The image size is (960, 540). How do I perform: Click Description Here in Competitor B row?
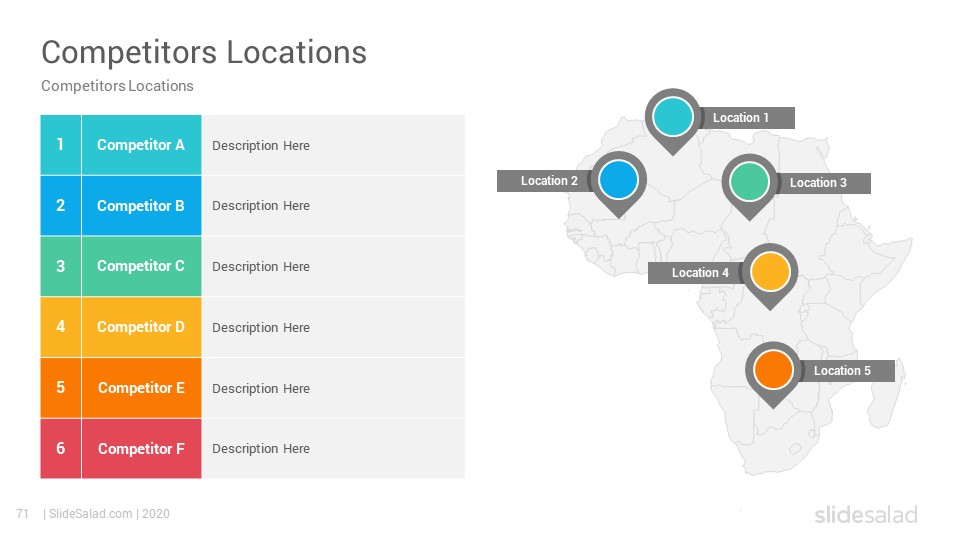(x=261, y=206)
